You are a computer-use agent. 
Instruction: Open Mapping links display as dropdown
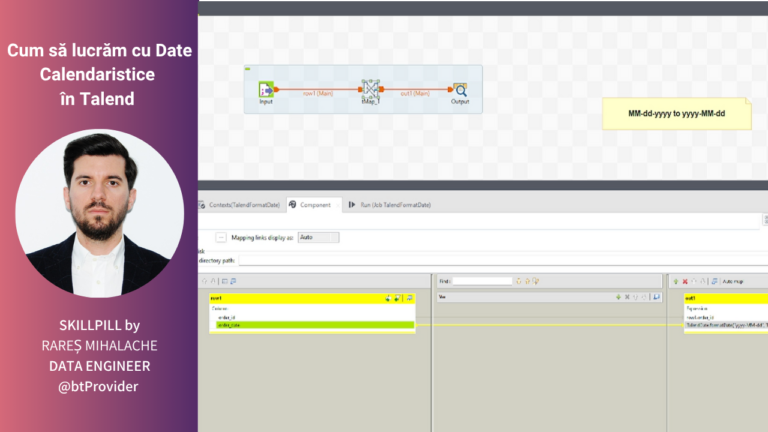click(x=318, y=238)
